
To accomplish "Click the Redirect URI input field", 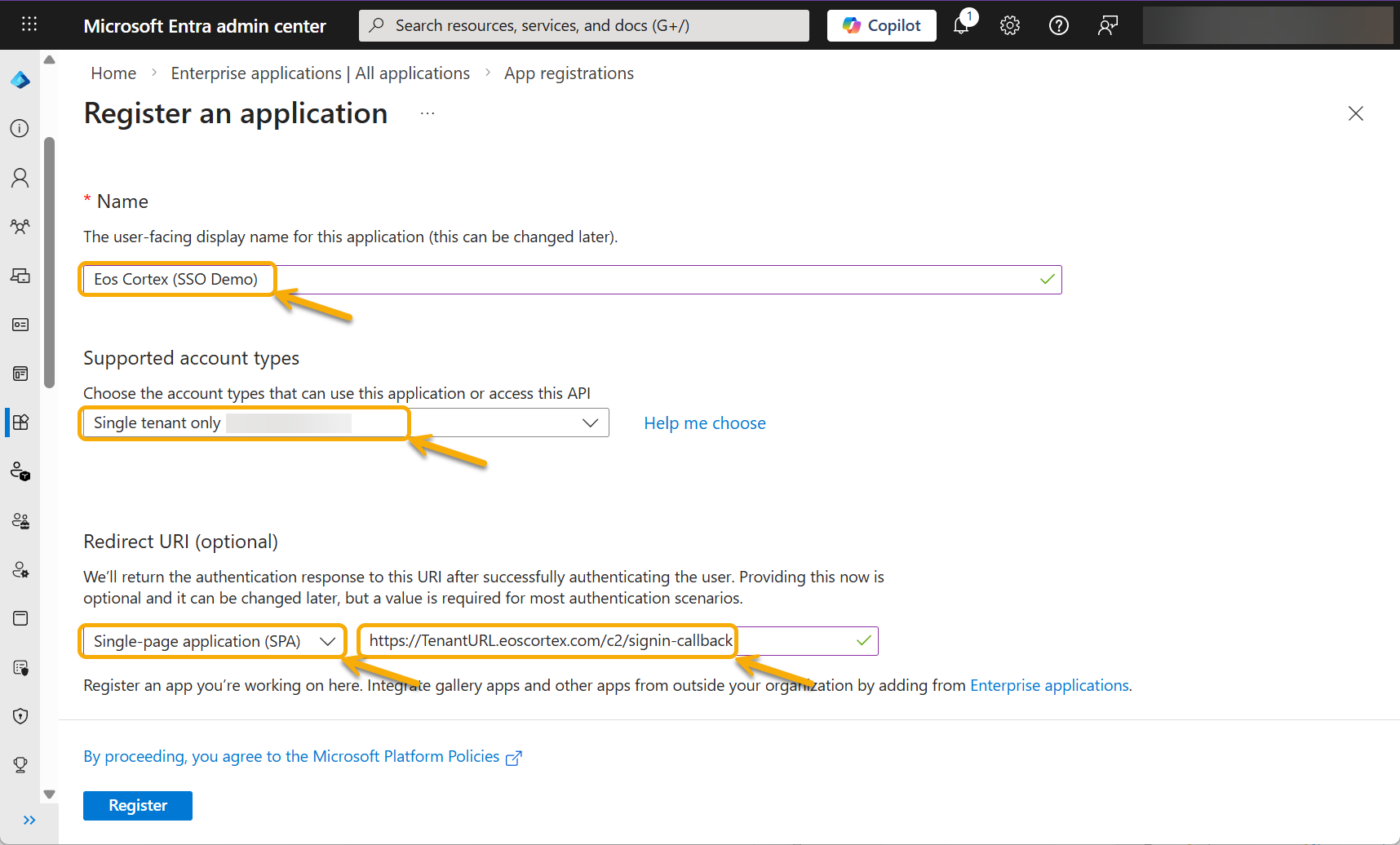I will [618, 641].
